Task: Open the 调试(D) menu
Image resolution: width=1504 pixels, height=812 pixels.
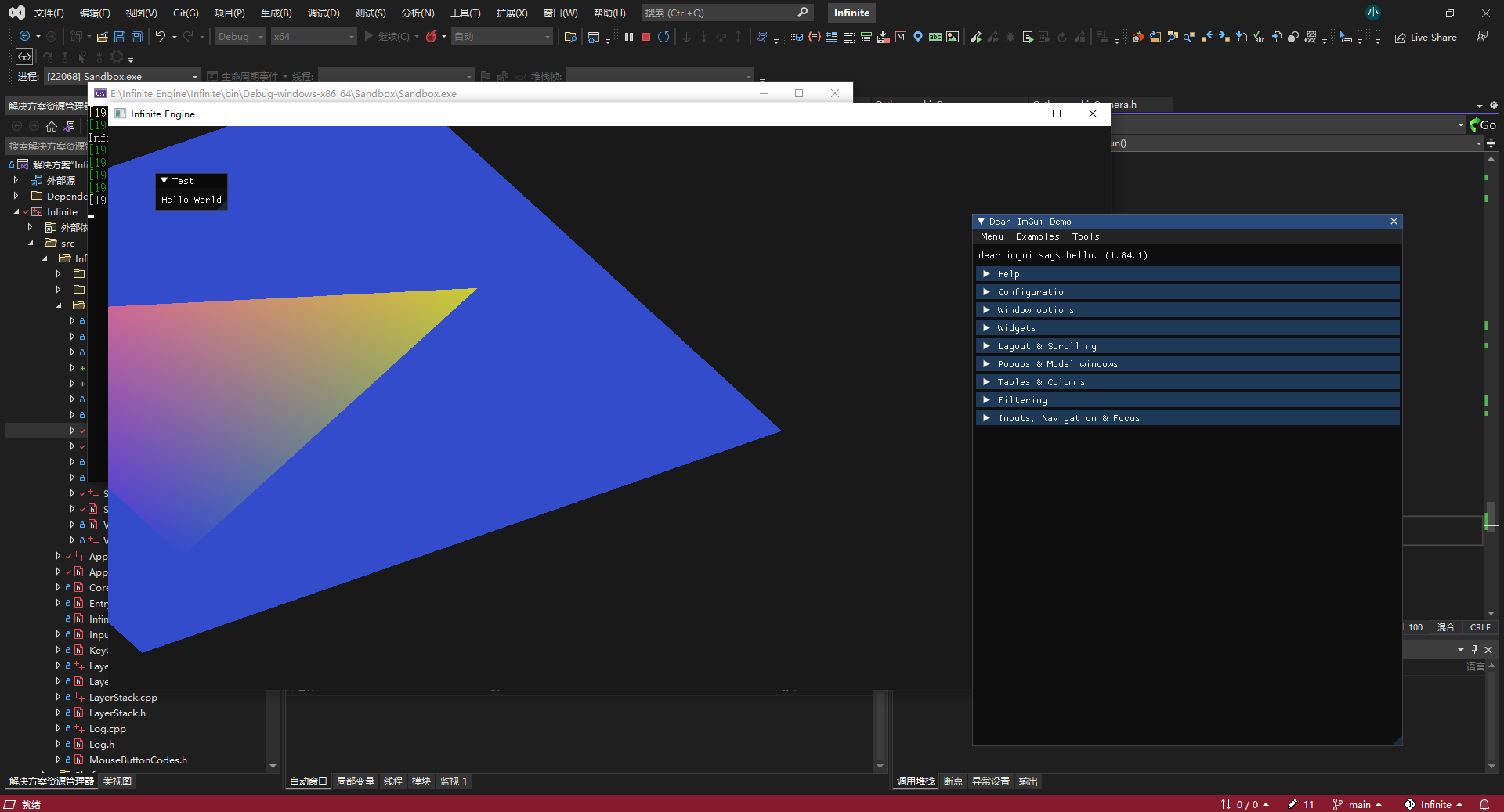Action: pos(324,13)
